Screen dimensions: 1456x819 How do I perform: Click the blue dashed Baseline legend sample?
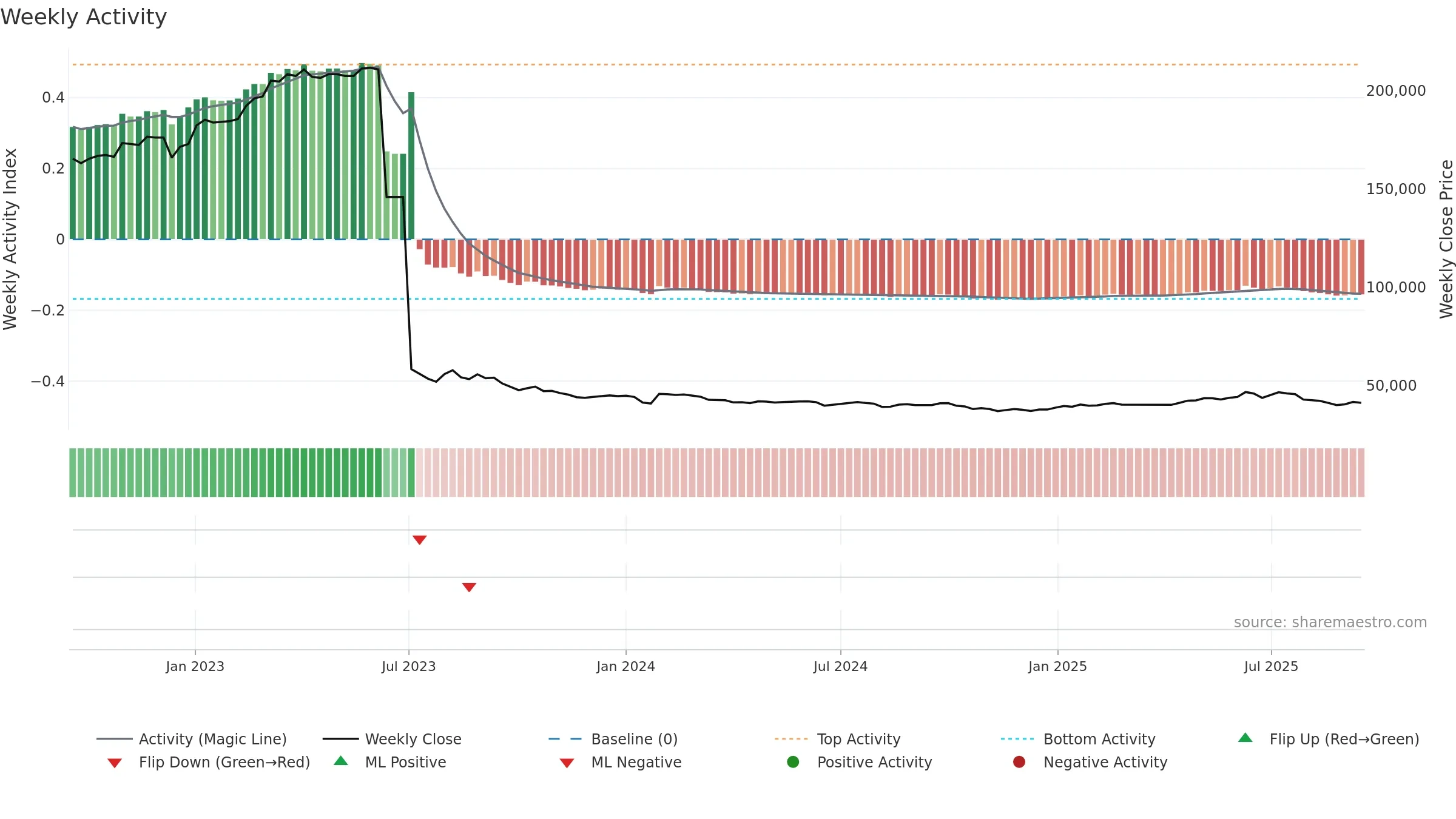coord(565,739)
